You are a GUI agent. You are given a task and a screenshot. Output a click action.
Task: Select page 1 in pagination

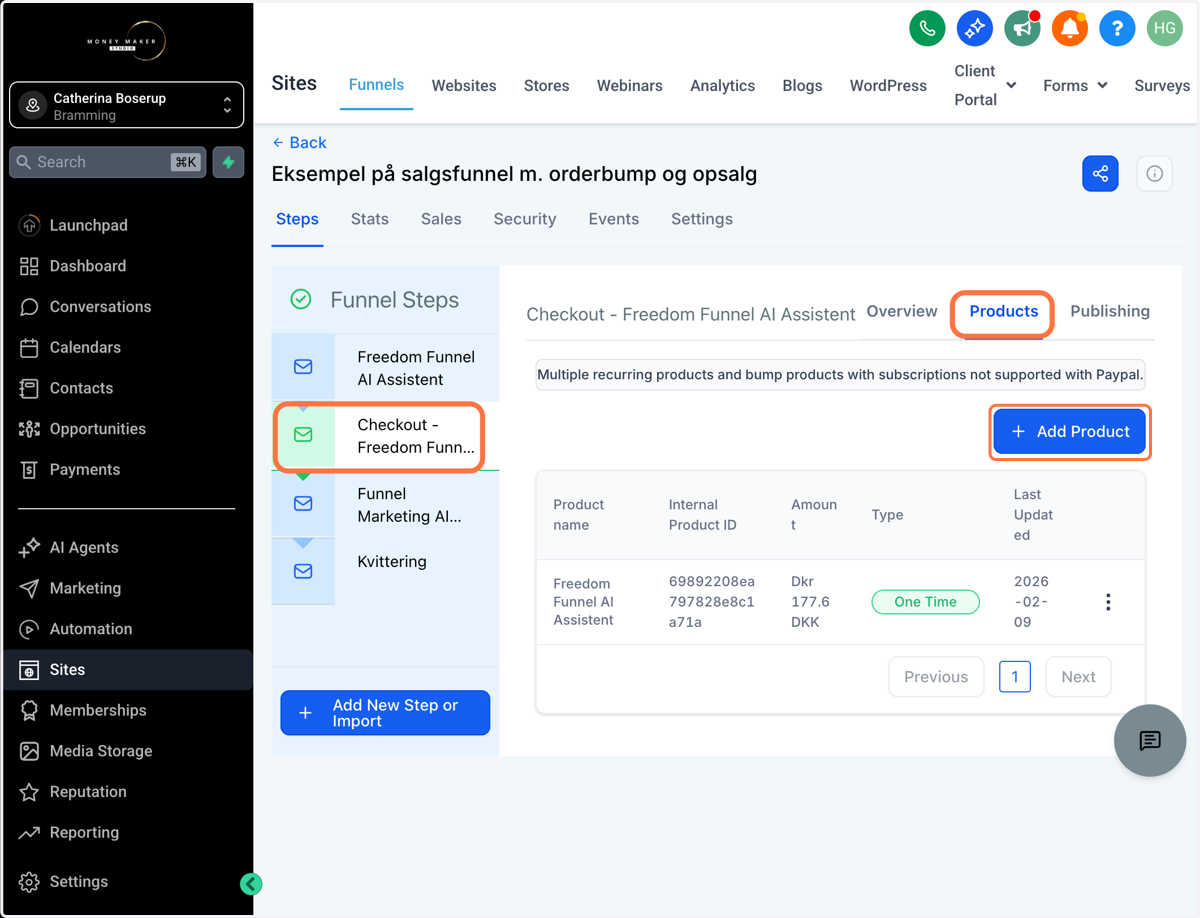point(1015,677)
